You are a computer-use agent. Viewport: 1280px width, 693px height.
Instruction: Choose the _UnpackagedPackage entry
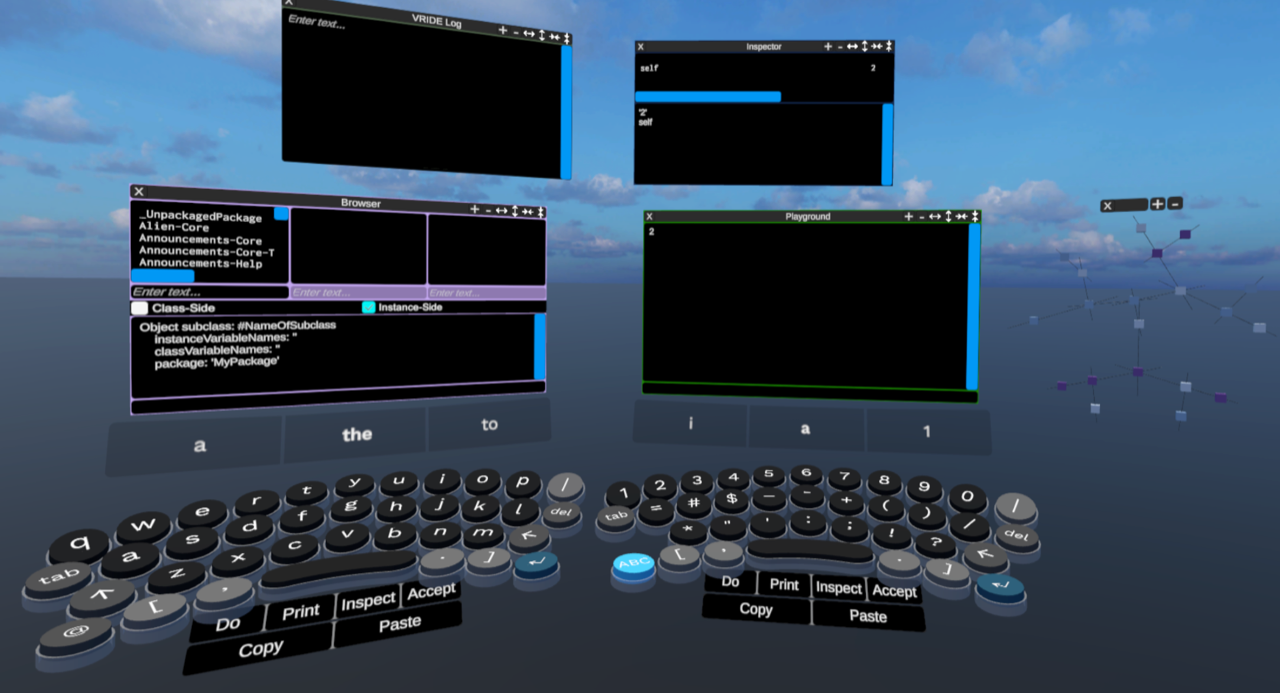[x=200, y=217]
